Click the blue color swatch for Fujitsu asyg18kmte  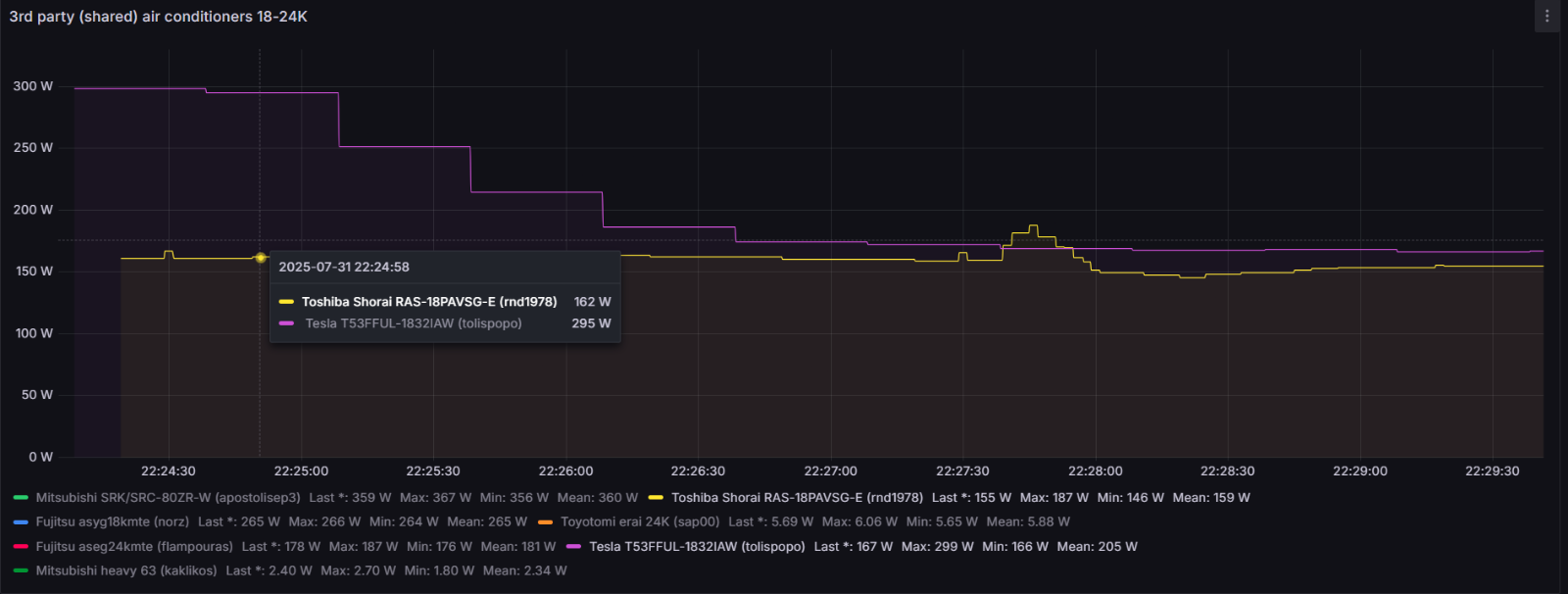pos(21,522)
